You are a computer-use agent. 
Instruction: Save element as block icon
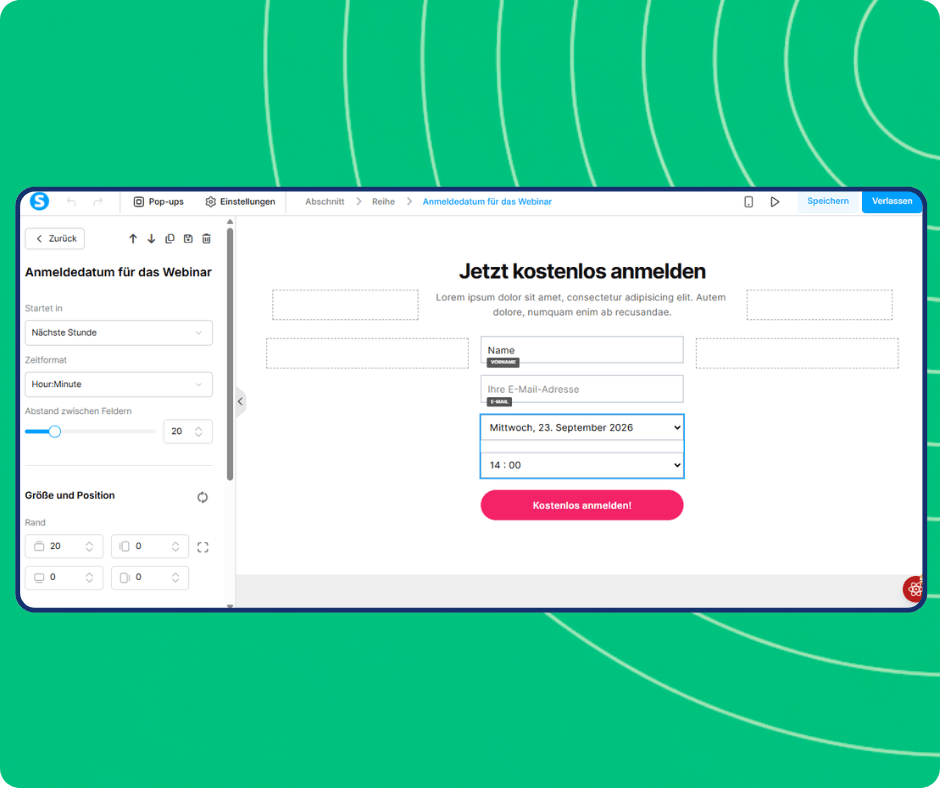tap(188, 239)
